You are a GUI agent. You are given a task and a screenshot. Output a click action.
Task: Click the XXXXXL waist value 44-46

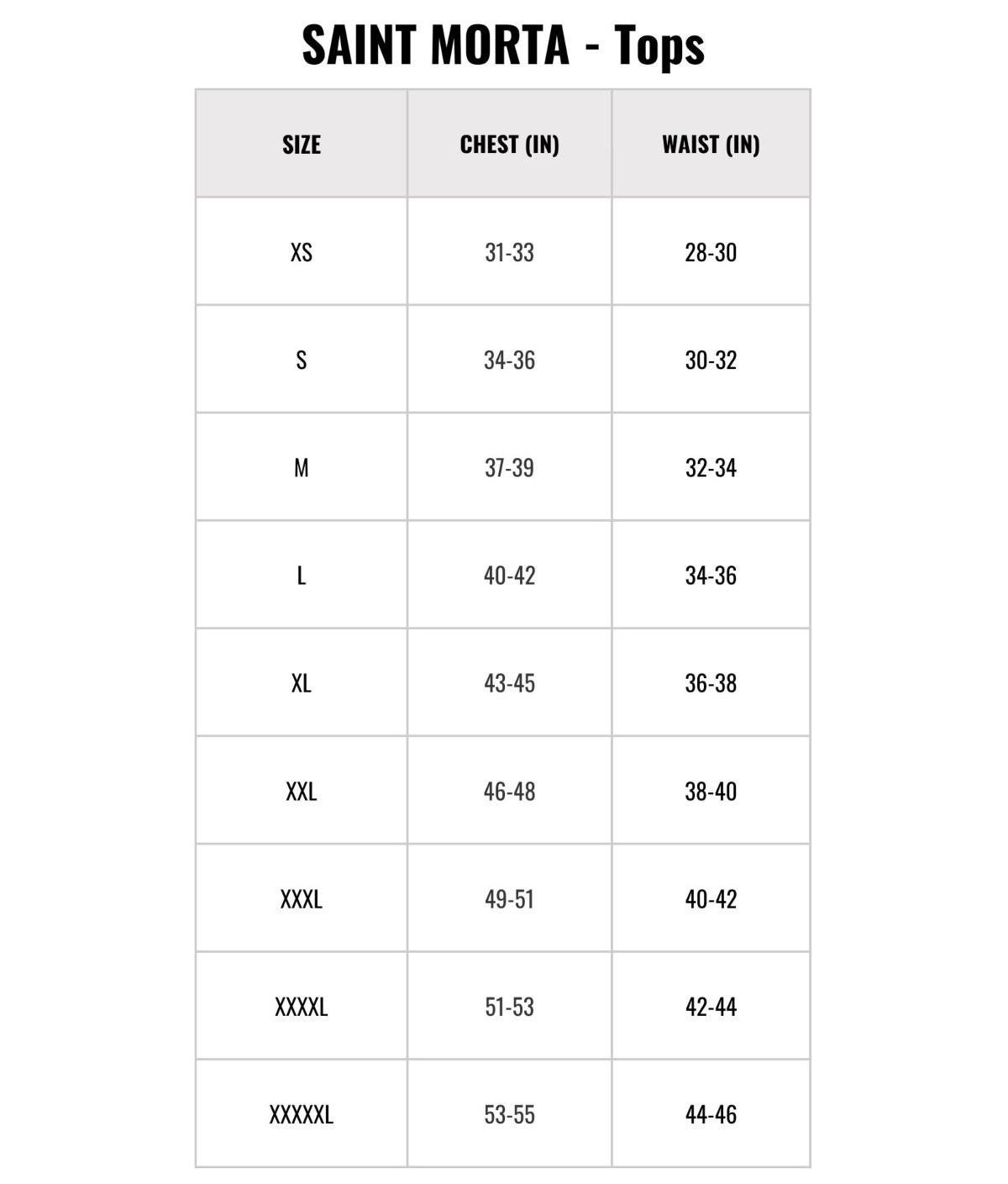pyautogui.click(x=711, y=1114)
